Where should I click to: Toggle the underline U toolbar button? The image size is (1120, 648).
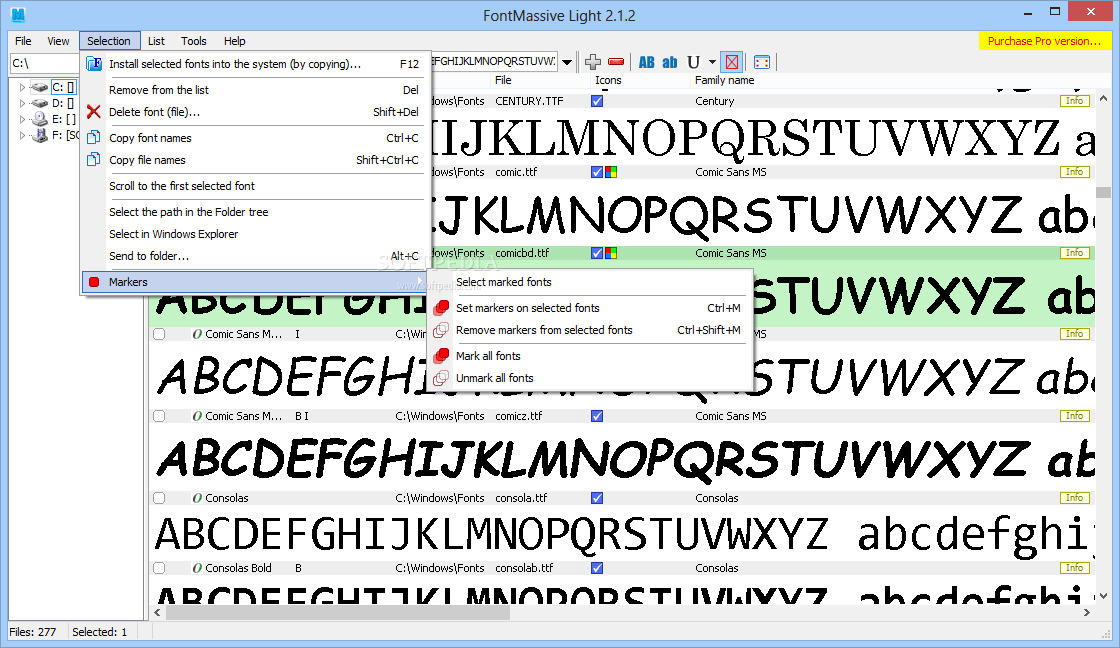[694, 62]
